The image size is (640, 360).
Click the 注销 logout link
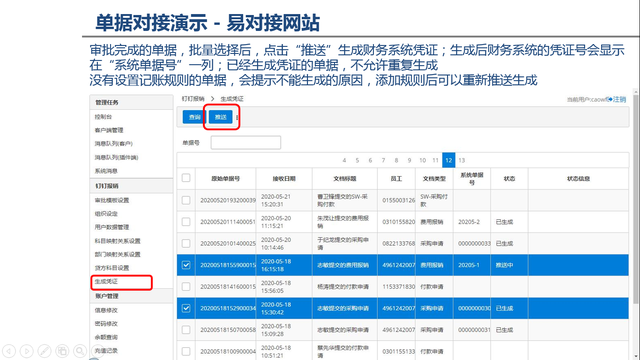(619, 99)
